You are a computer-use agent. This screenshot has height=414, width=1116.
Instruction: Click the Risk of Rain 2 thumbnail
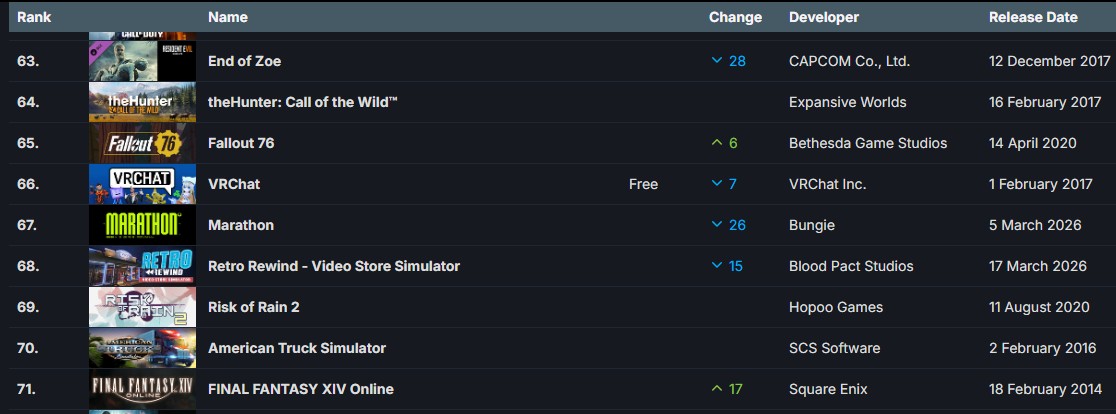coord(142,307)
